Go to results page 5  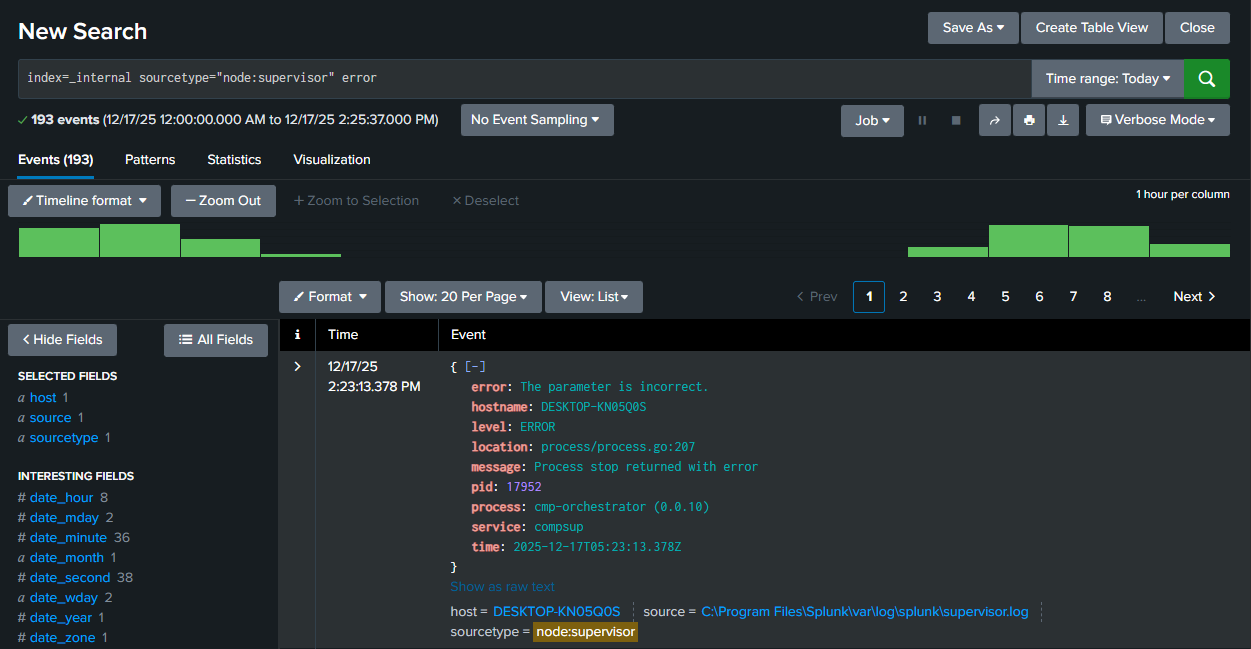(1005, 297)
